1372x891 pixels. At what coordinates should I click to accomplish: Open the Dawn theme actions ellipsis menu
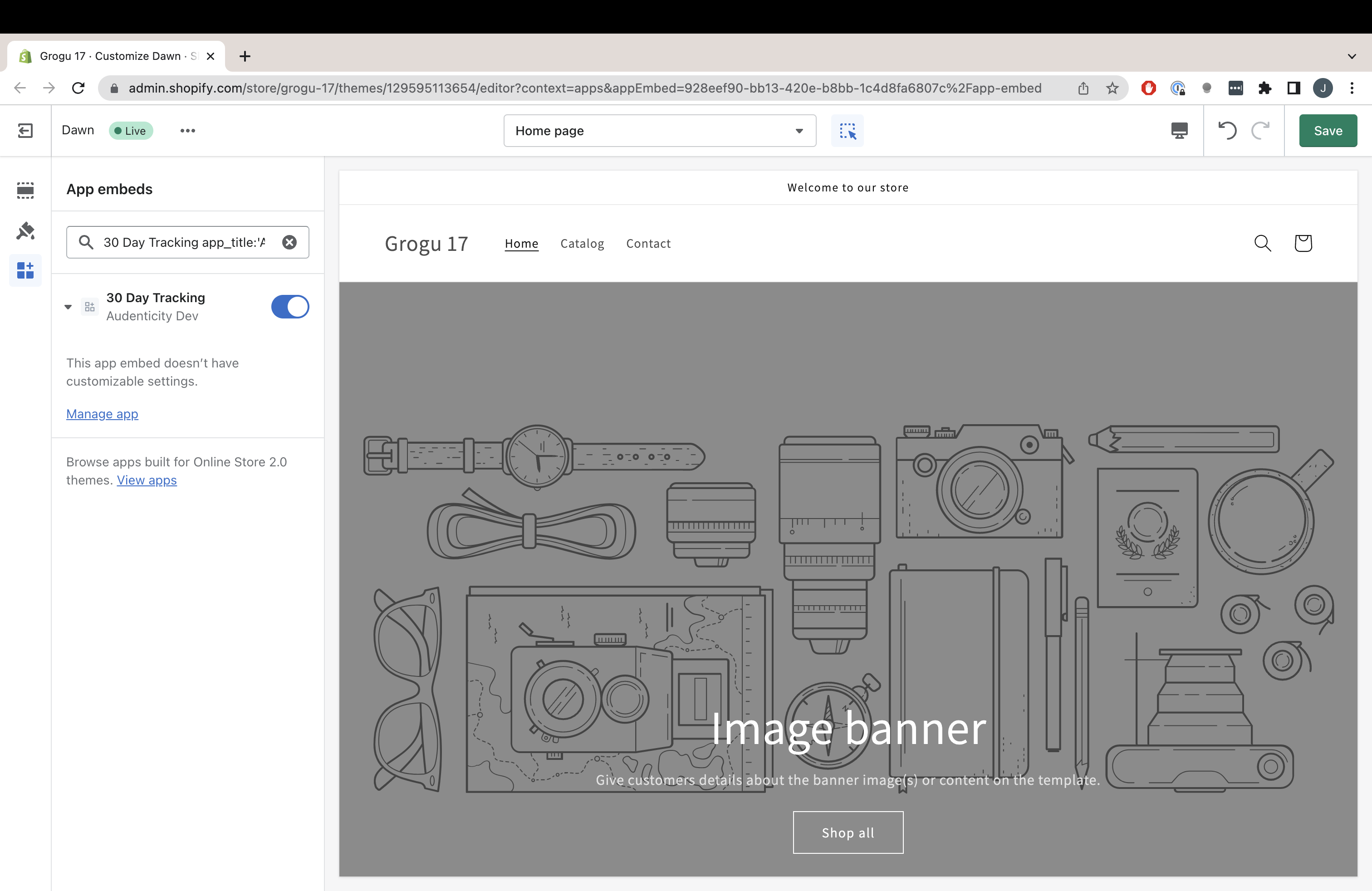[187, 131]
